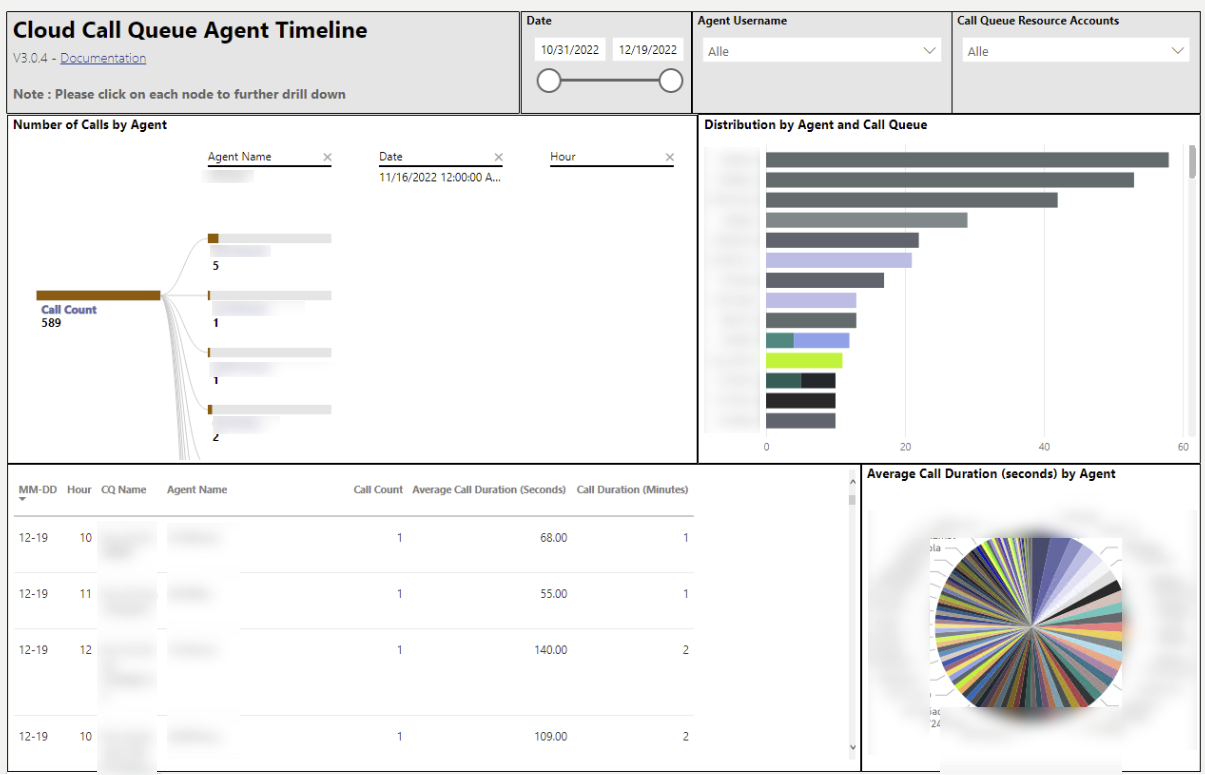The image size is (1205, 775).
Task: Click the left handle of the Date slider
Action: pyautogui.click(x=549, y=80)
